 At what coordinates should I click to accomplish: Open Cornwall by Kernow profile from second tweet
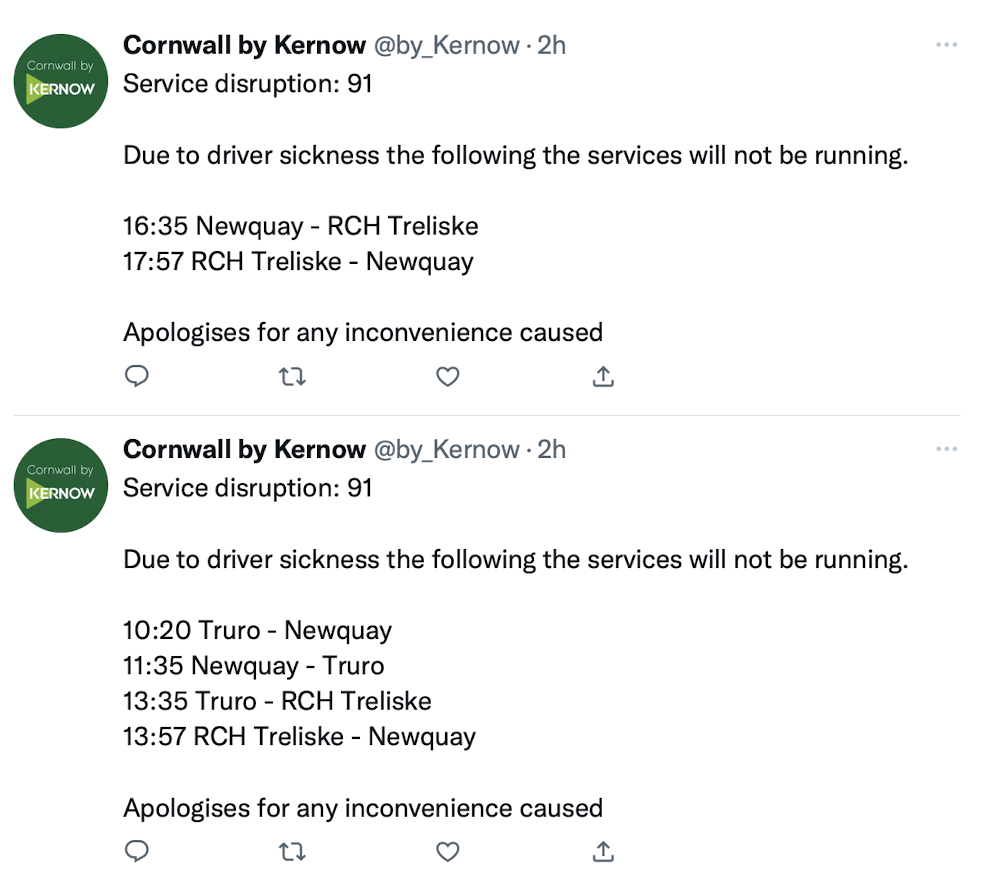pos(244,450)
